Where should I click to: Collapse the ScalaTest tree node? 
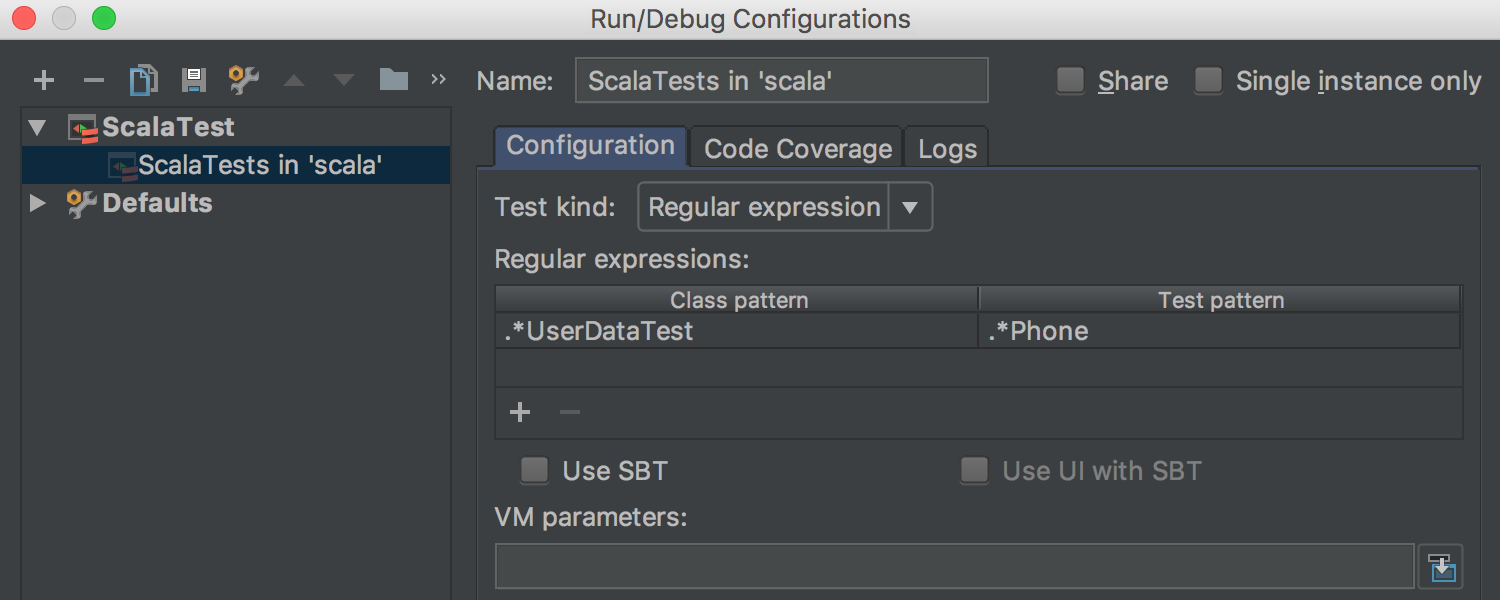click(x=38, y=128)
